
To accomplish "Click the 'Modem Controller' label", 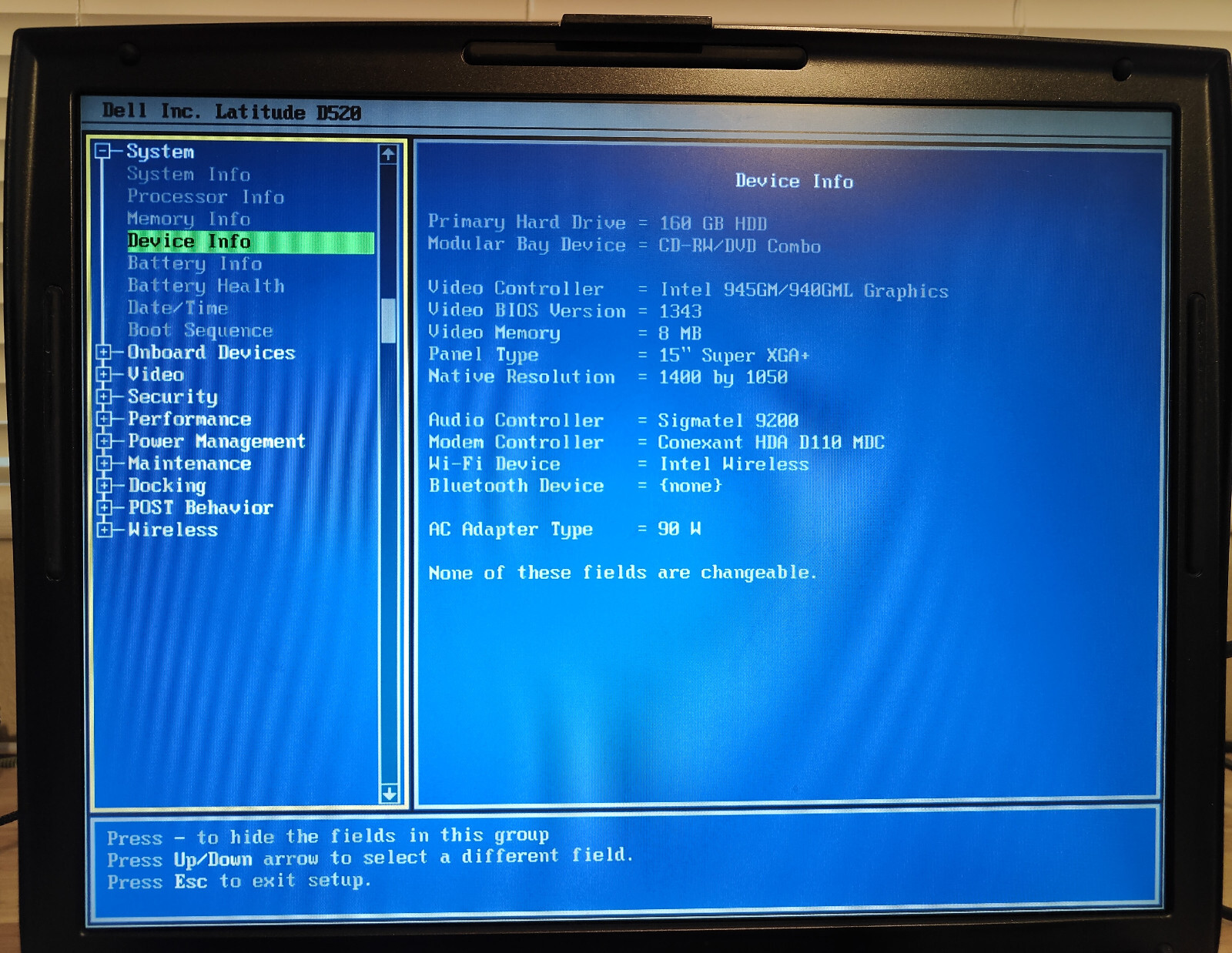I will pos(516,442).
